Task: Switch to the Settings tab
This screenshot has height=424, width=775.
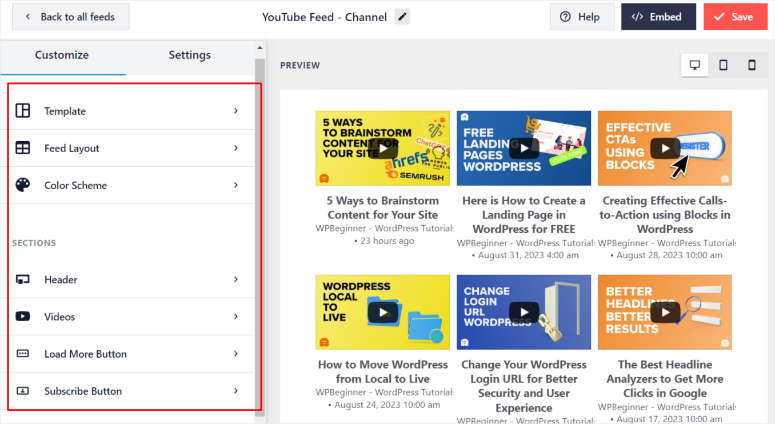Action: point(189,55)
